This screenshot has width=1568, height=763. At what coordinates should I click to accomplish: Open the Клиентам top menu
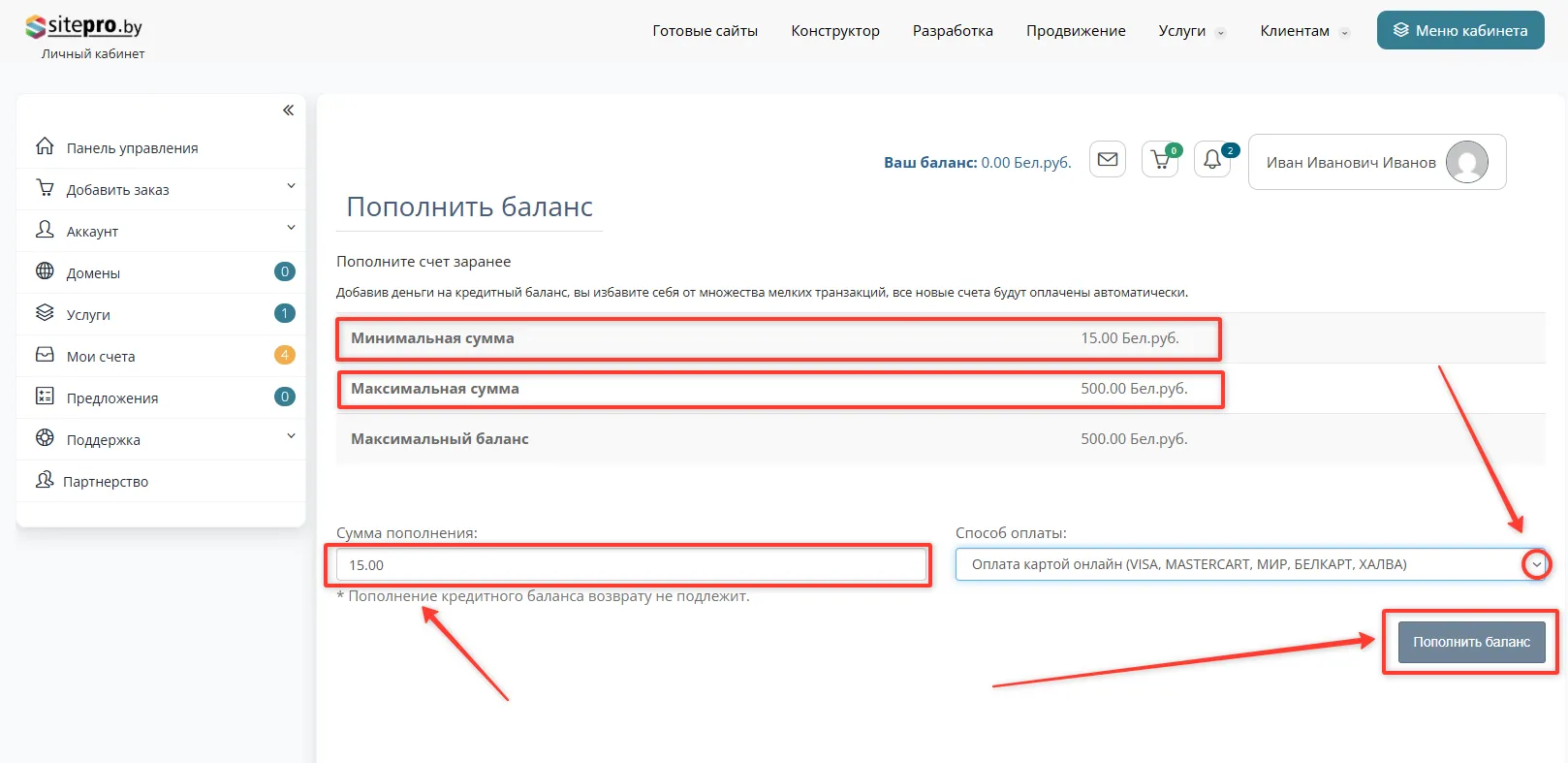coord(1303,31)
